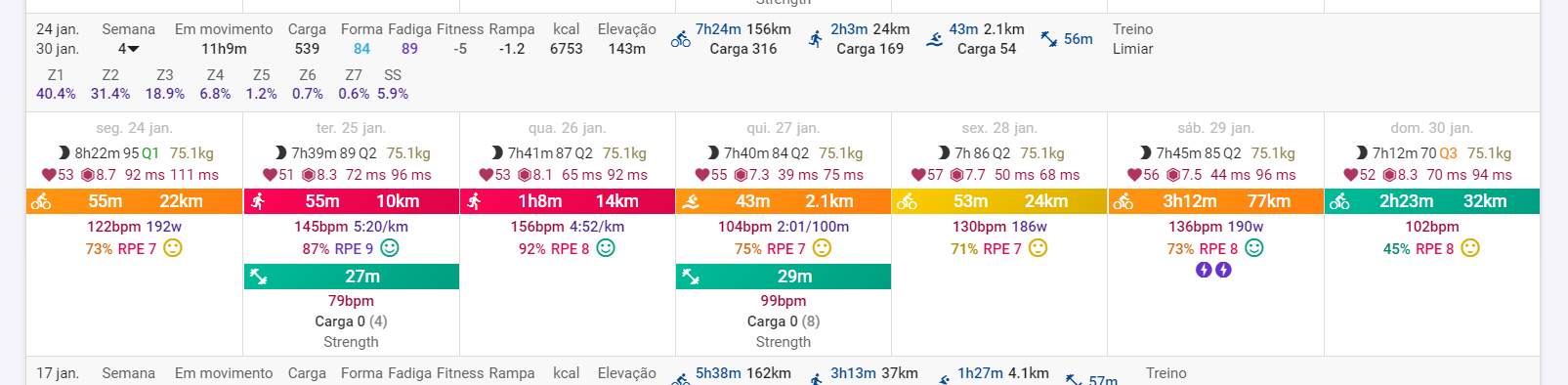Viewport: 1568px width, 385px height.
Task: Click the sleep moon icon on Sunday 30 jan
Action: 1361,152
